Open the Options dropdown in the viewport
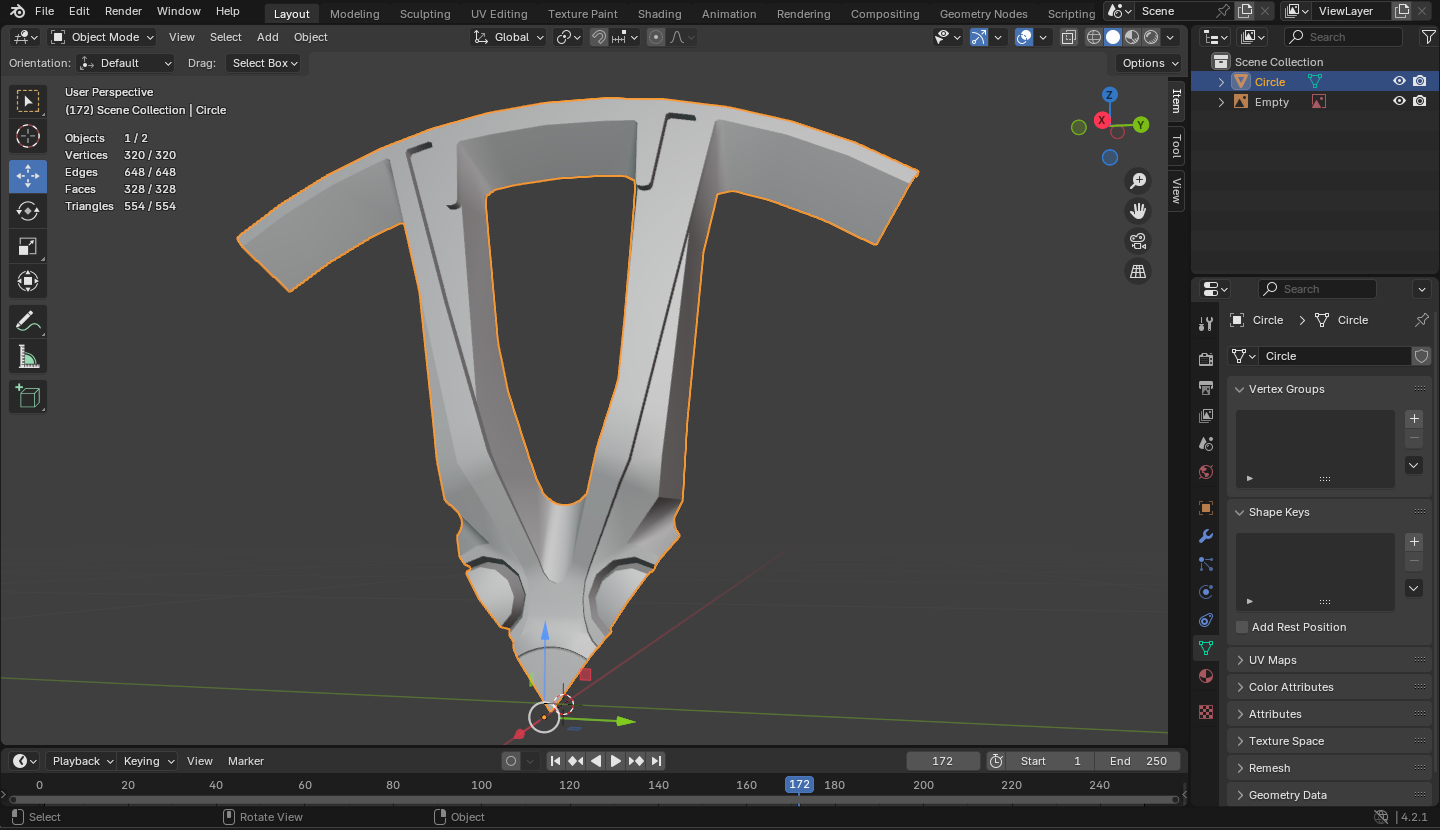 coord(1150,63)
